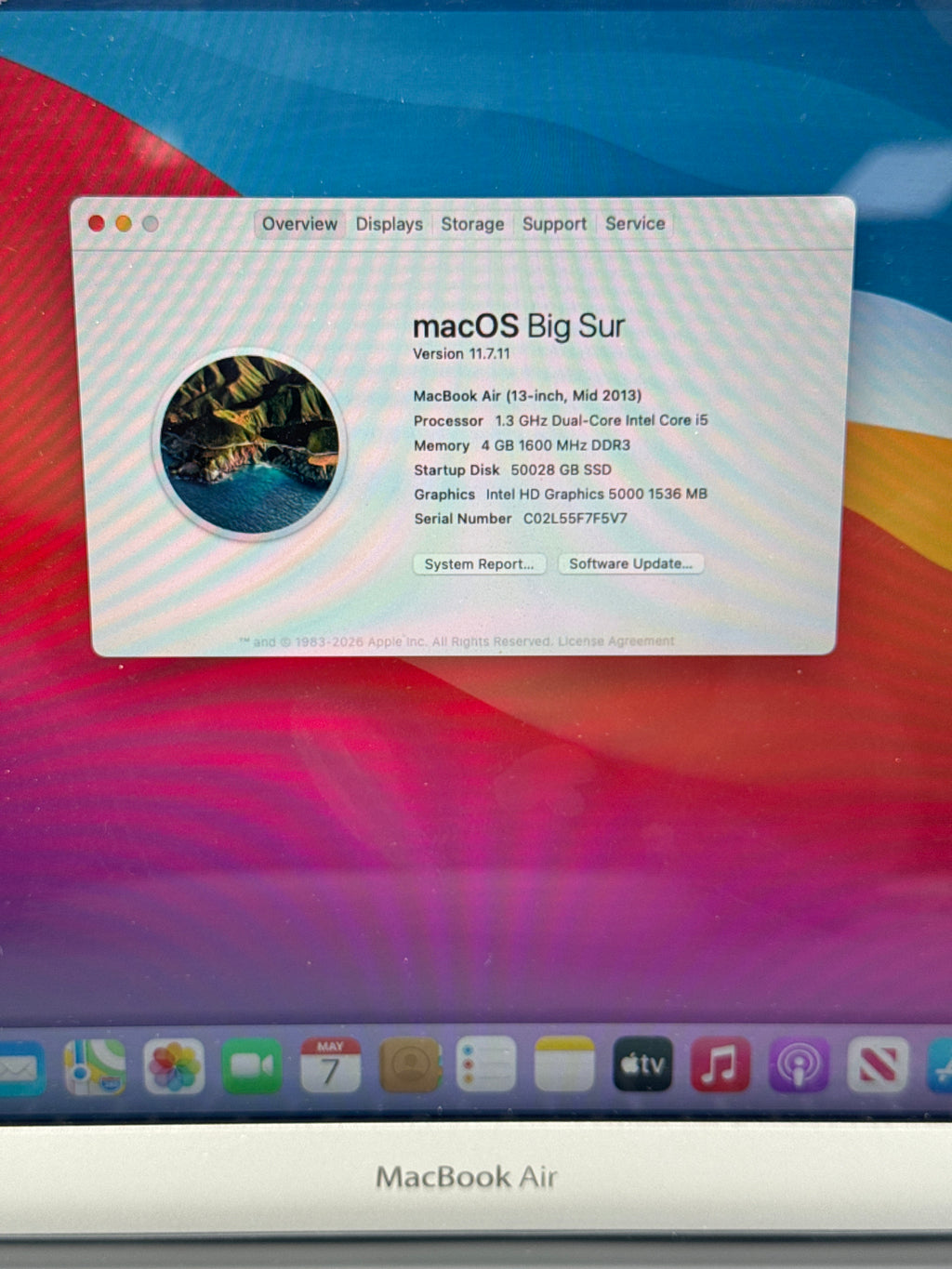Image resolution: width=952 pixels, height=1269 pixels.
Task: Open the License Agreement link
Action: [616, 641]
